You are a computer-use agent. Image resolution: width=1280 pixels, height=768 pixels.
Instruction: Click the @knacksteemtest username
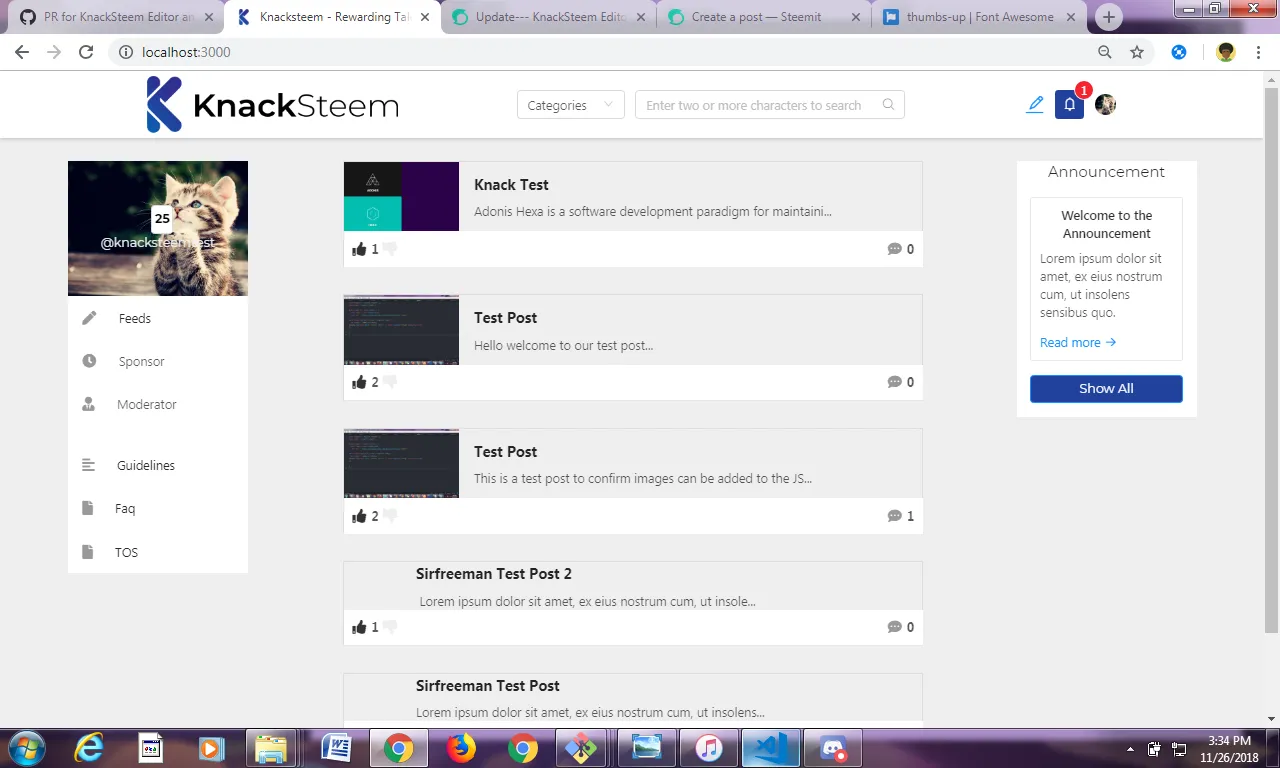[158, 243]
